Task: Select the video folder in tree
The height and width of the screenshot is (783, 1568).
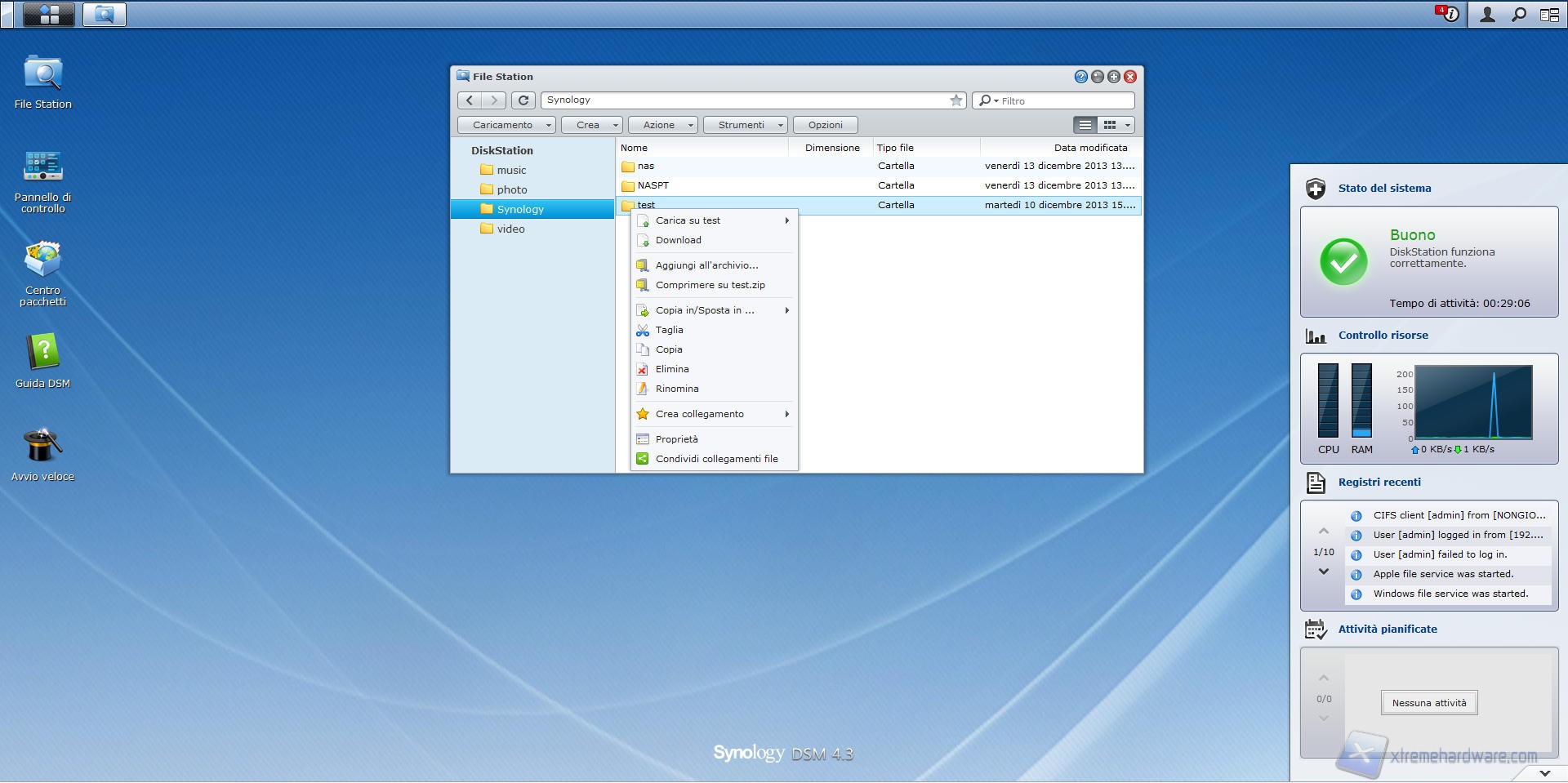Action: (510, 229)
